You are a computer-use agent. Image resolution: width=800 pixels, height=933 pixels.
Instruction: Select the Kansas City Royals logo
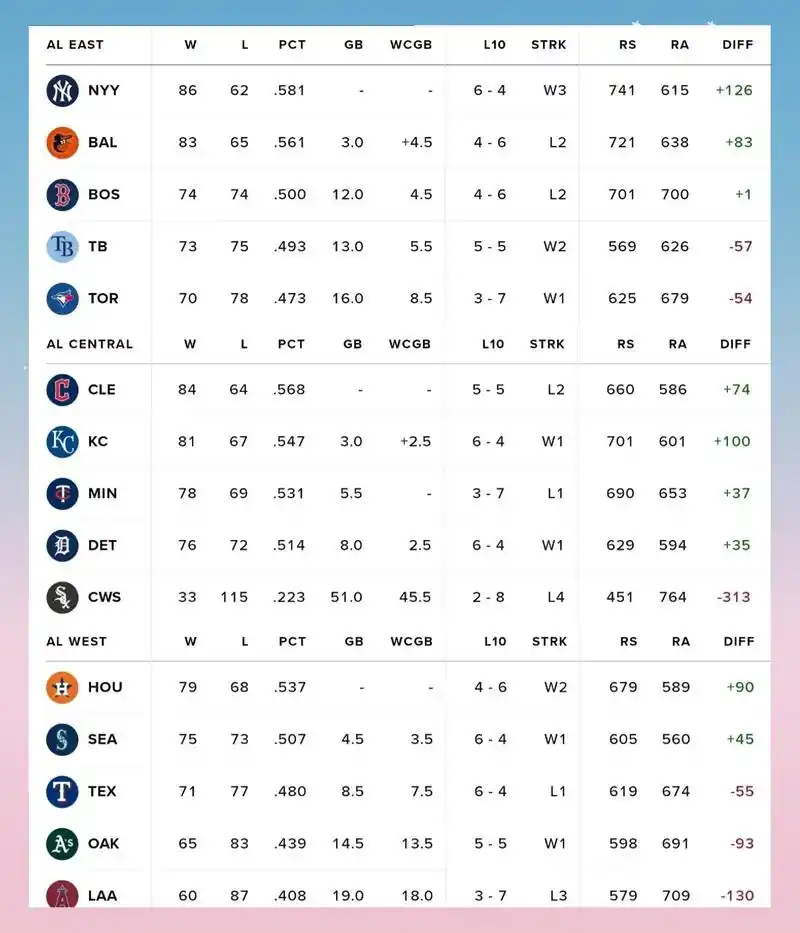coord(62,442)
